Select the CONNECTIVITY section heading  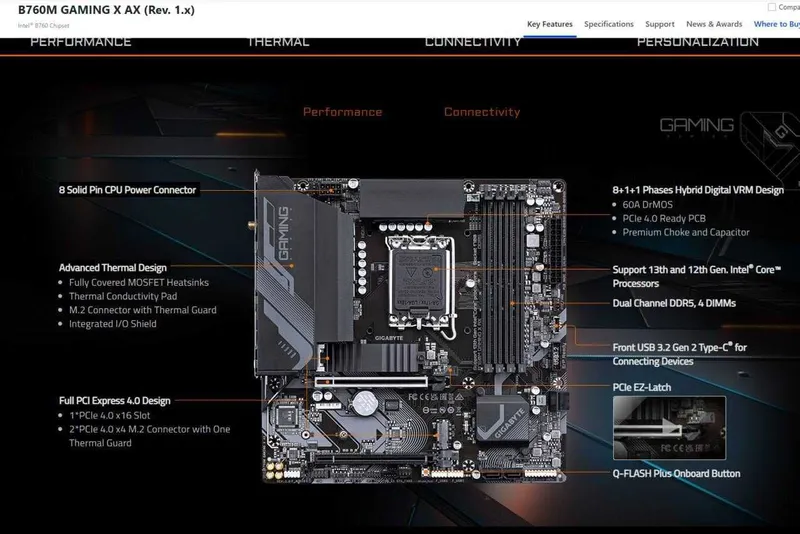coord(473,42)
